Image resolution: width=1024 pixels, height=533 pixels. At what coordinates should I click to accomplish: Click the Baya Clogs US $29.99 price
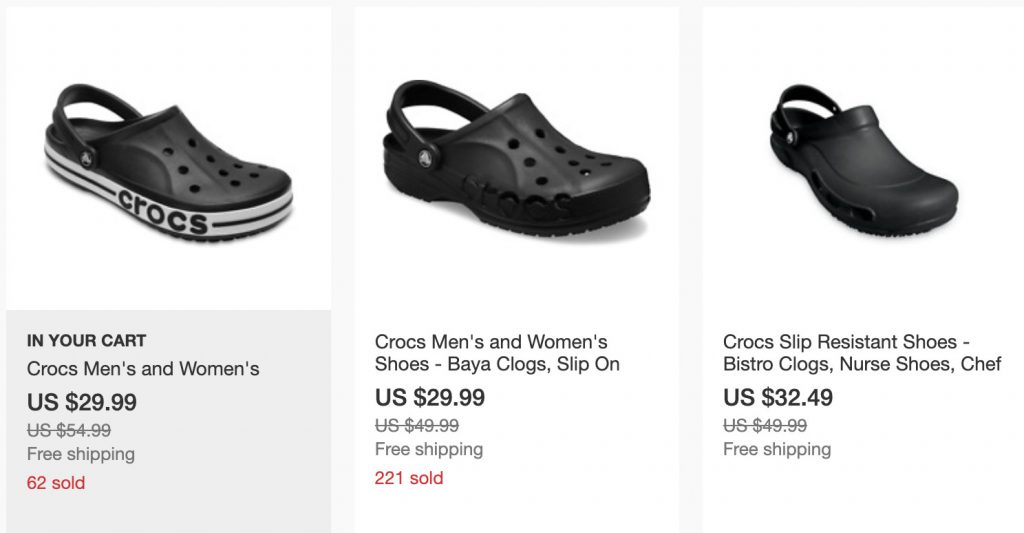click(430, 397)
